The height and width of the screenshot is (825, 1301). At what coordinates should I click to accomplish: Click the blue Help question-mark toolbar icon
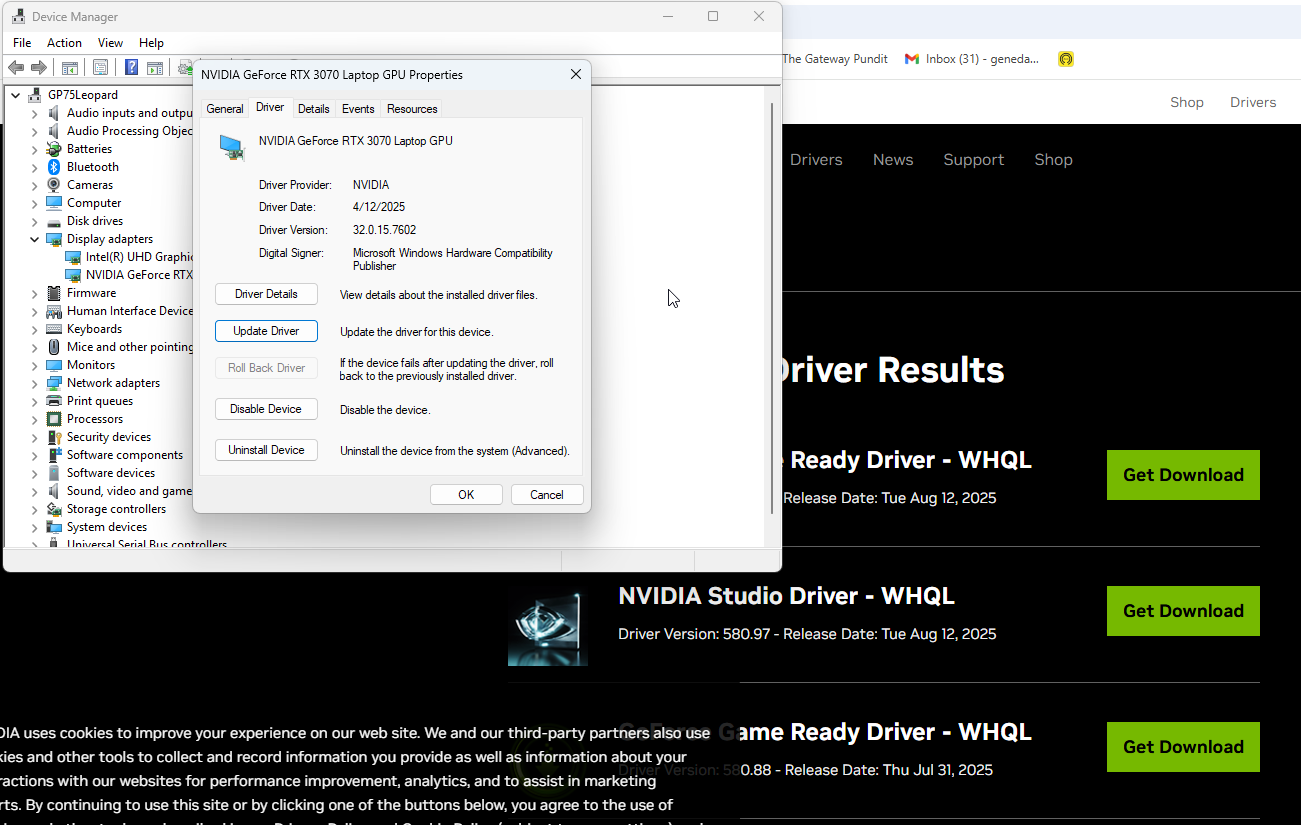pos(131,68)
